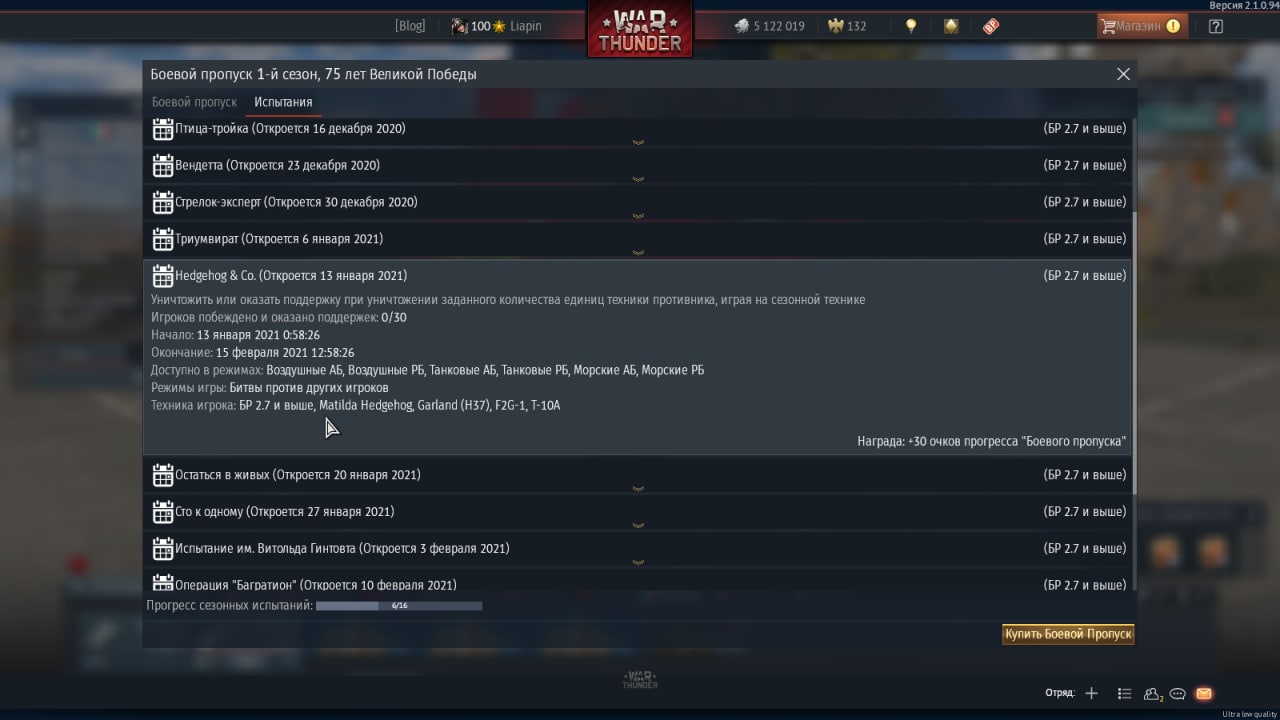The width and height of the screenshot is (1280, 720).
Task: Switch to the Боевой пропуск tab
Action: tap(194, 102)
